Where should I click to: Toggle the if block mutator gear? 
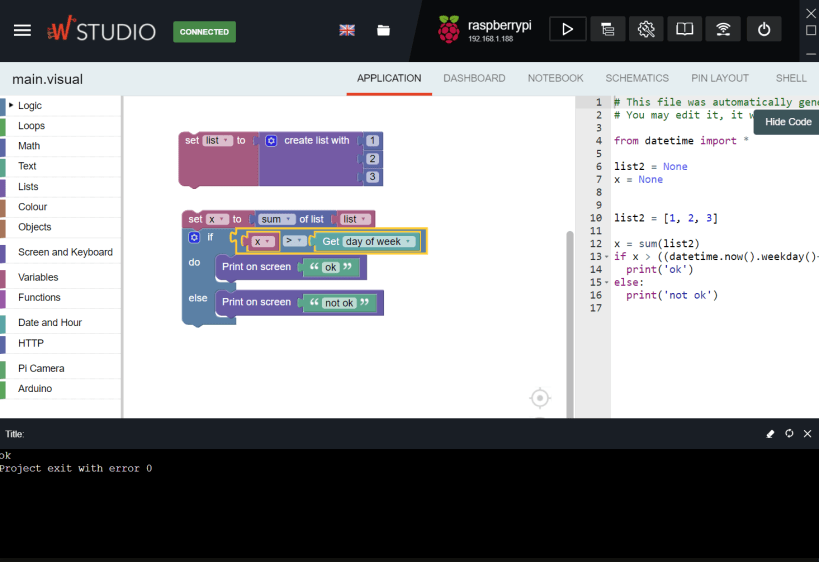coord(194,238)
